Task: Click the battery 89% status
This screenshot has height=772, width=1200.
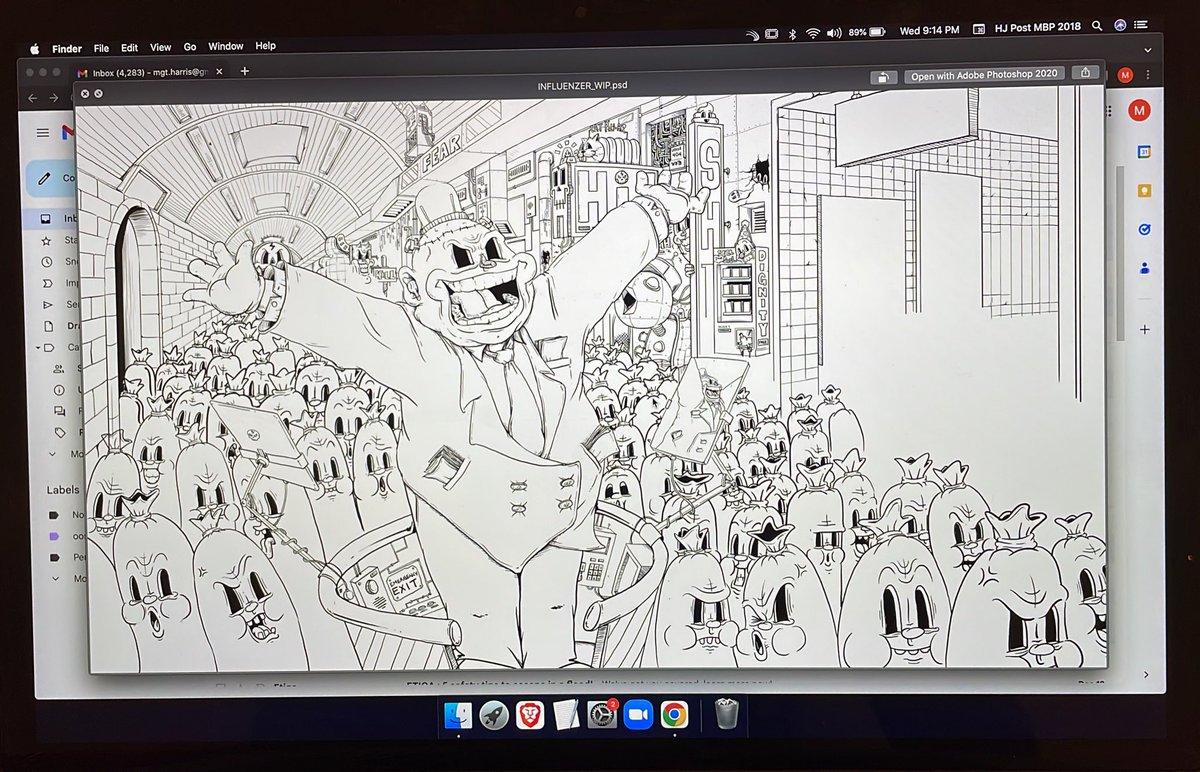Action: (867, 32)
